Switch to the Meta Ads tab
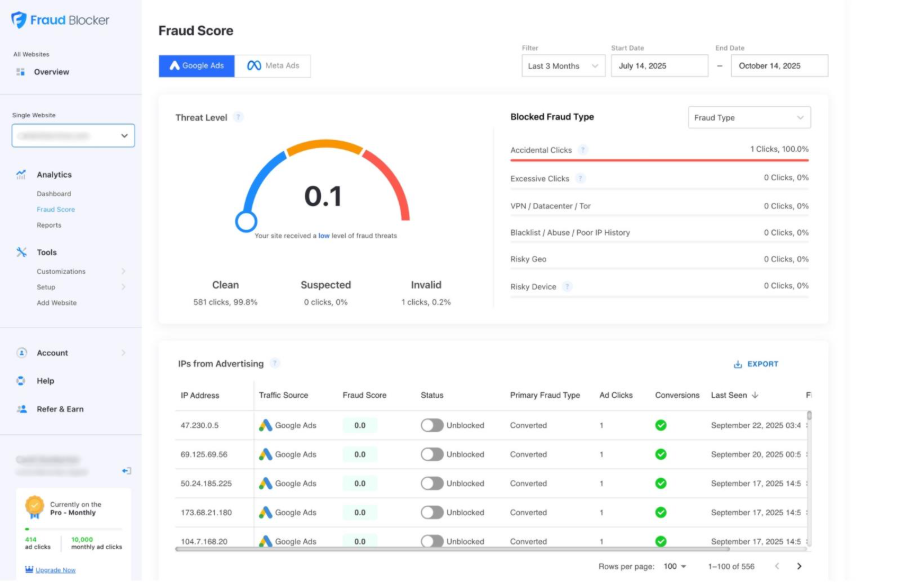This screenshot has height=582, width=901. tap(274, 66)
